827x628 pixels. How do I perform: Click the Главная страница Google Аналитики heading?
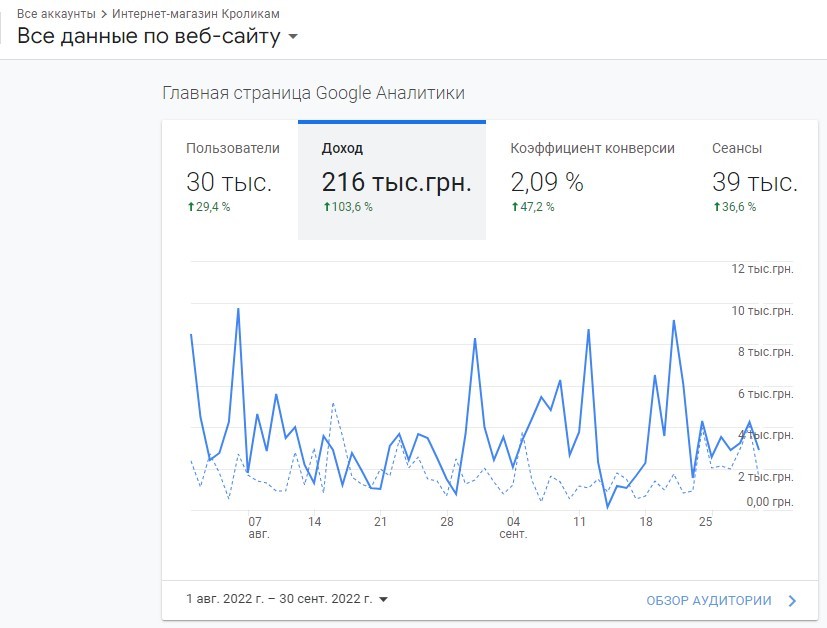click(x=313, y=93)
